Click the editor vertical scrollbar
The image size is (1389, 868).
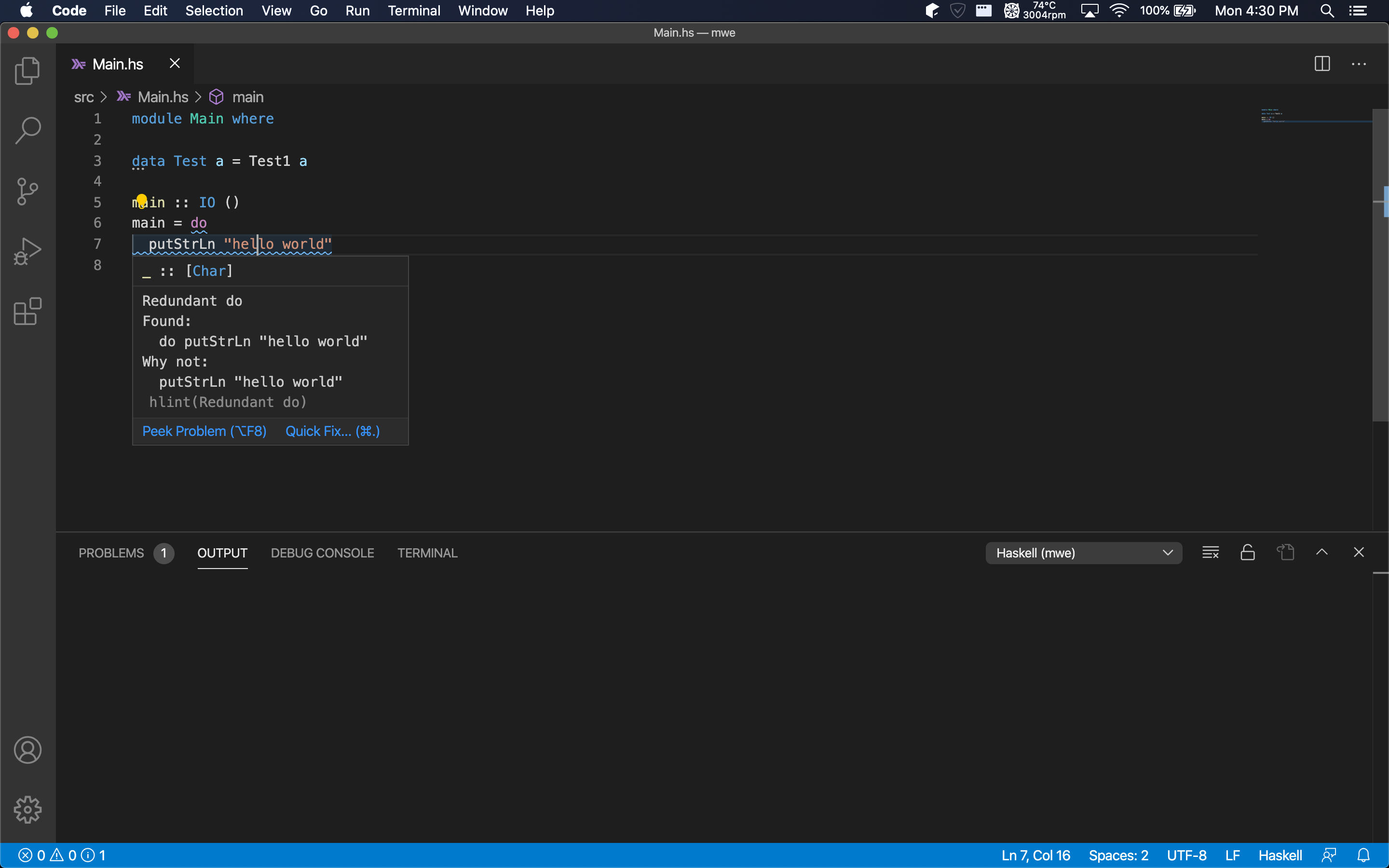pos(1380,265)
